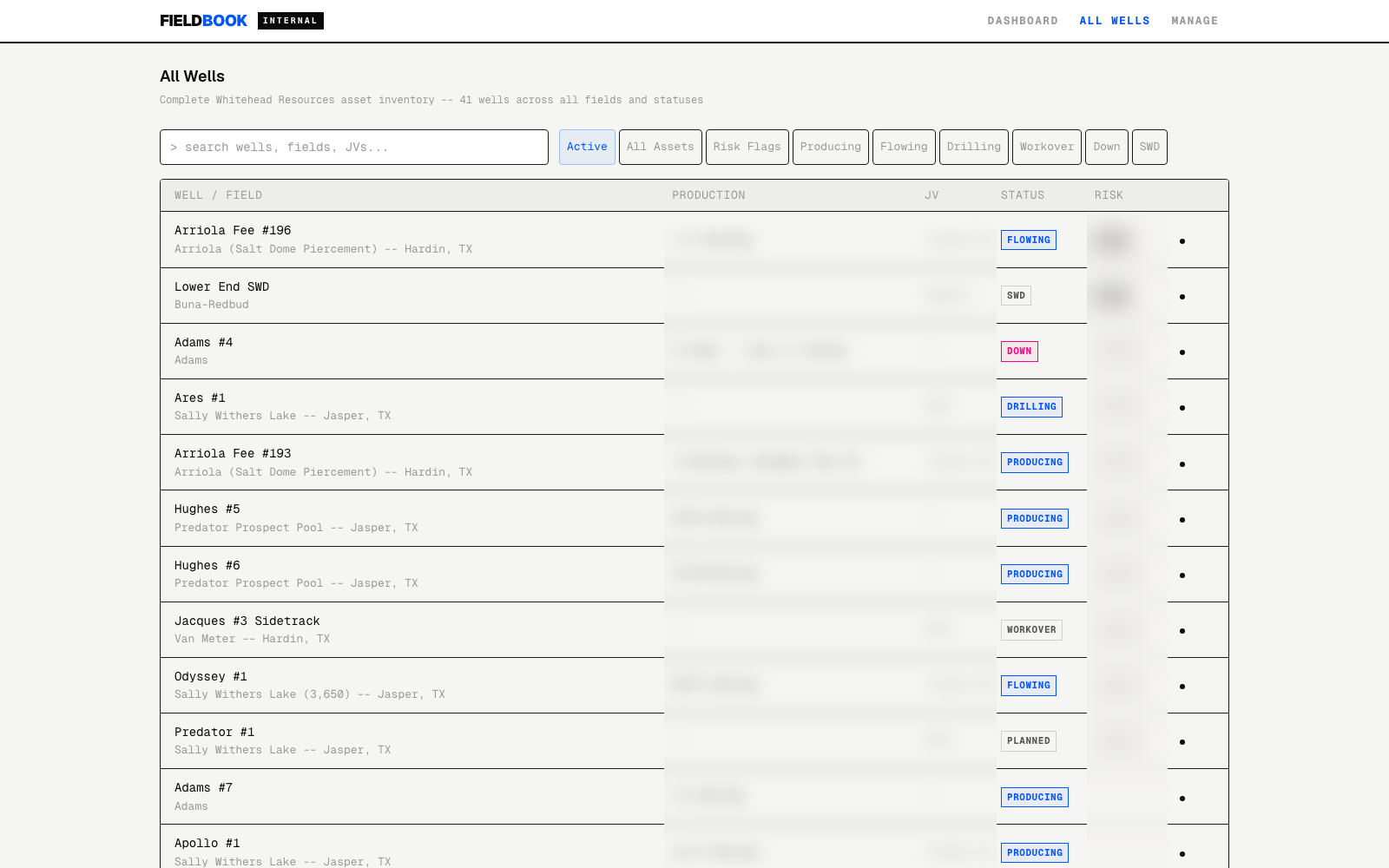This screenshot has width=1389, height=868.
Task: Click the INTERNAL badge in the header
Action: (291, 21)
